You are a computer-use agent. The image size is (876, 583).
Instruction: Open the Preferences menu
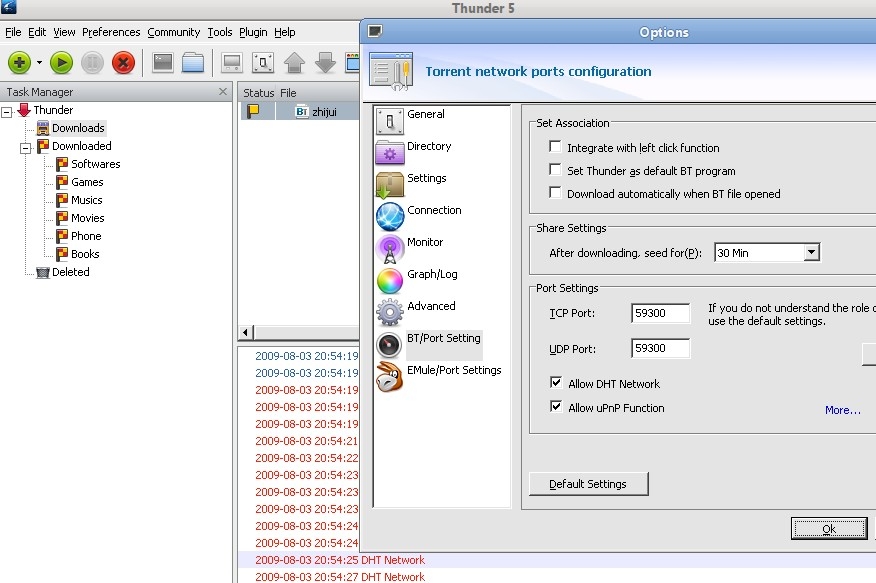tap(111, 32)
